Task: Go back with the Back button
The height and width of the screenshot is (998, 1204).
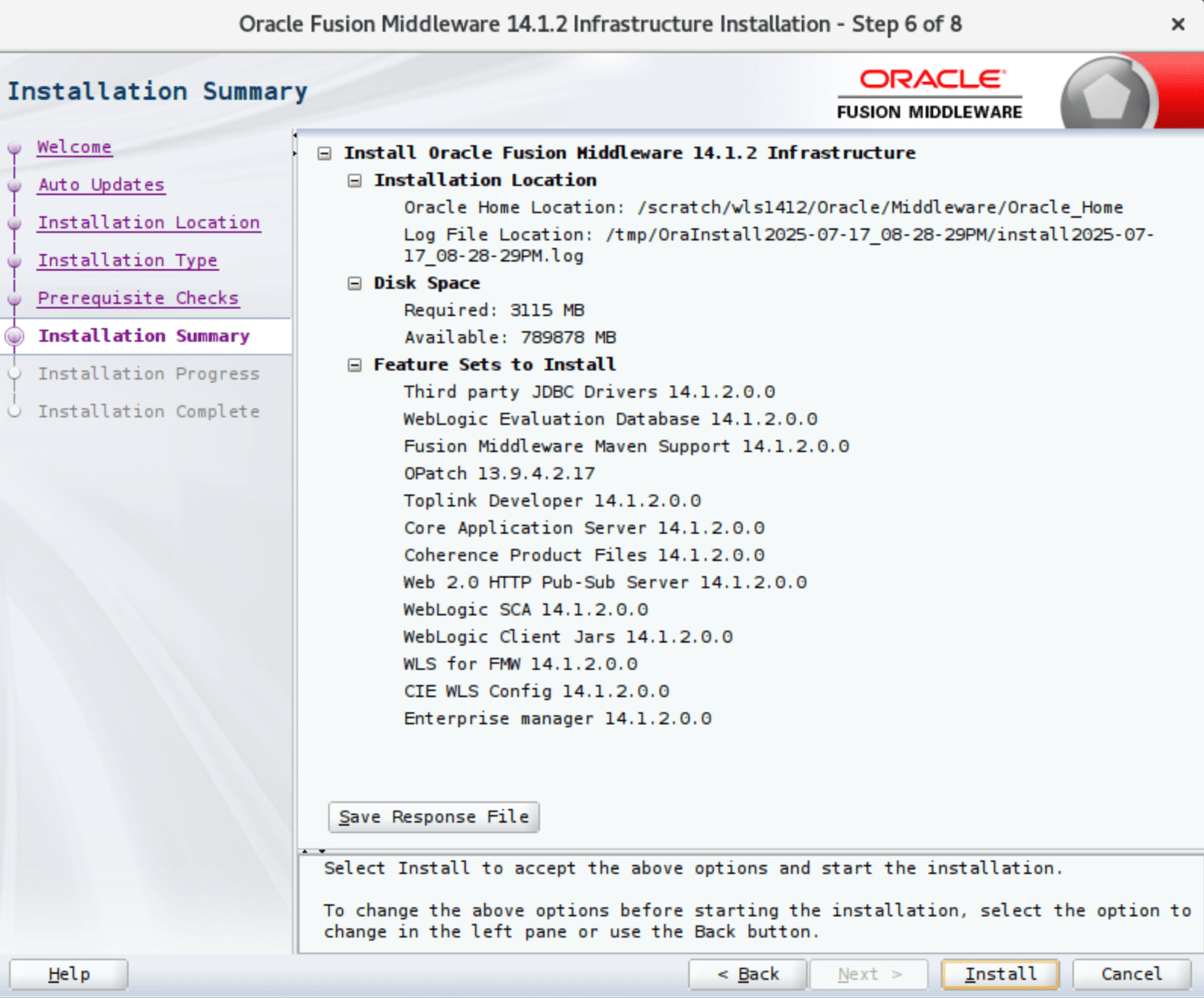Action: pyautogui.click(x=747, y=974)
